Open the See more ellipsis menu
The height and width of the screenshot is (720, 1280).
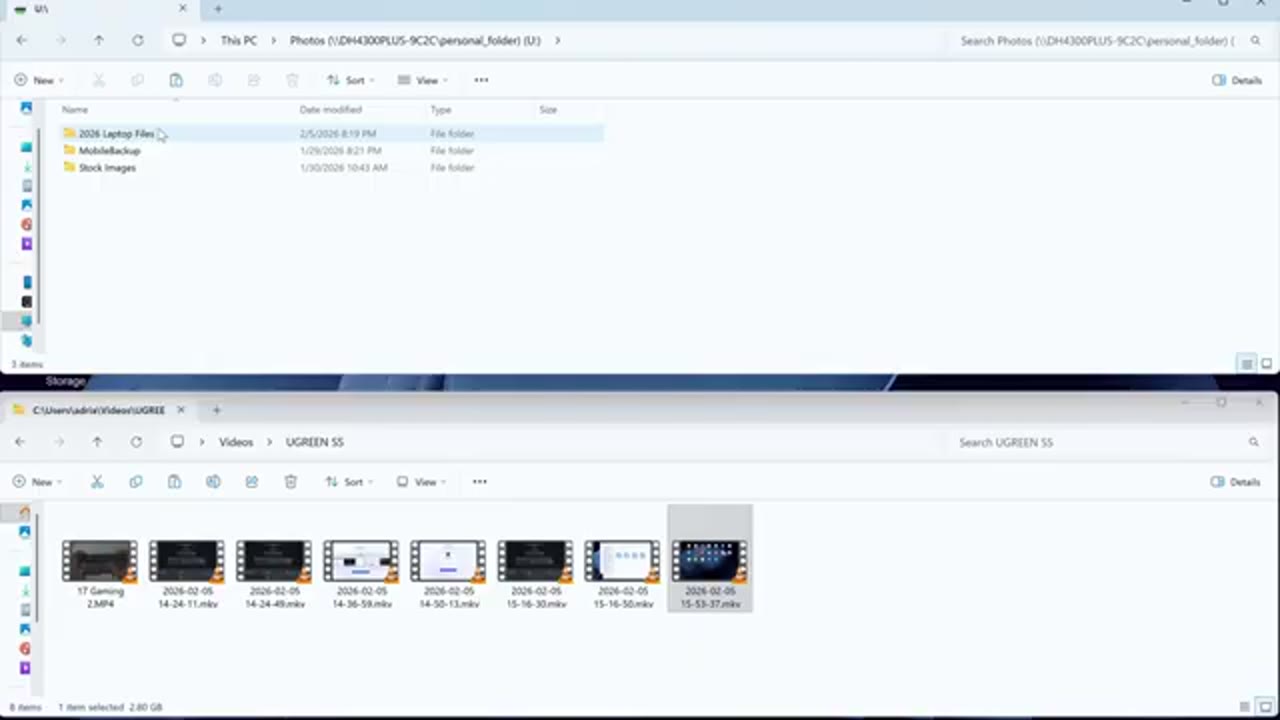[x=479, y=481]
